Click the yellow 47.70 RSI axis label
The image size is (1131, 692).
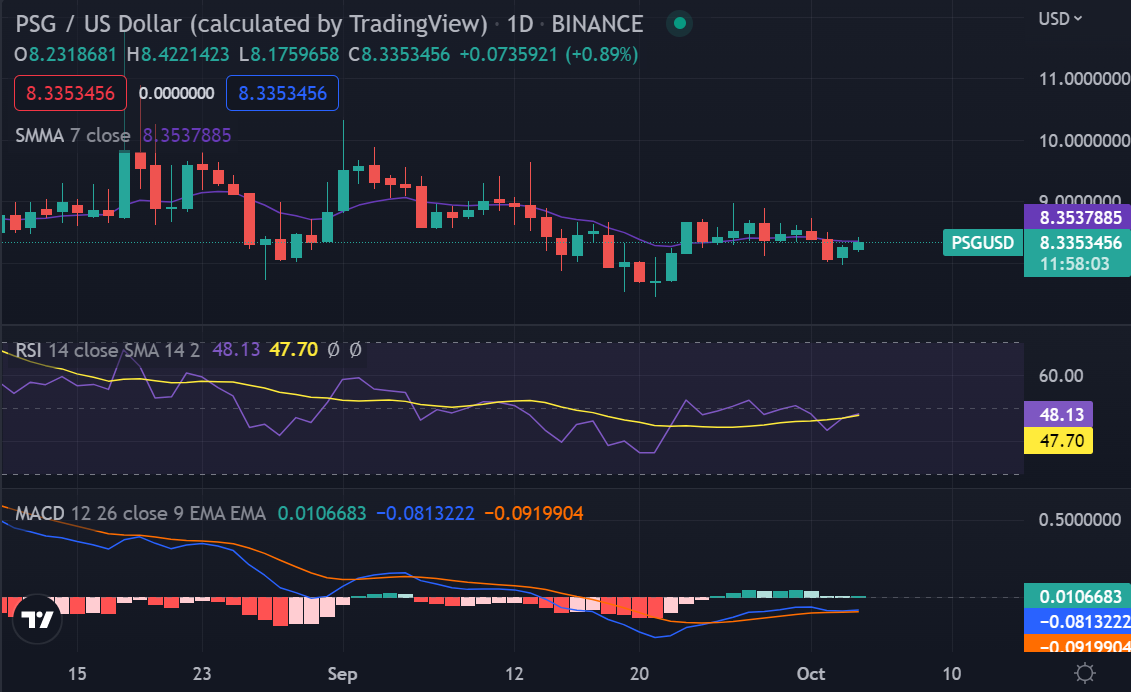tap(1058, 440)
